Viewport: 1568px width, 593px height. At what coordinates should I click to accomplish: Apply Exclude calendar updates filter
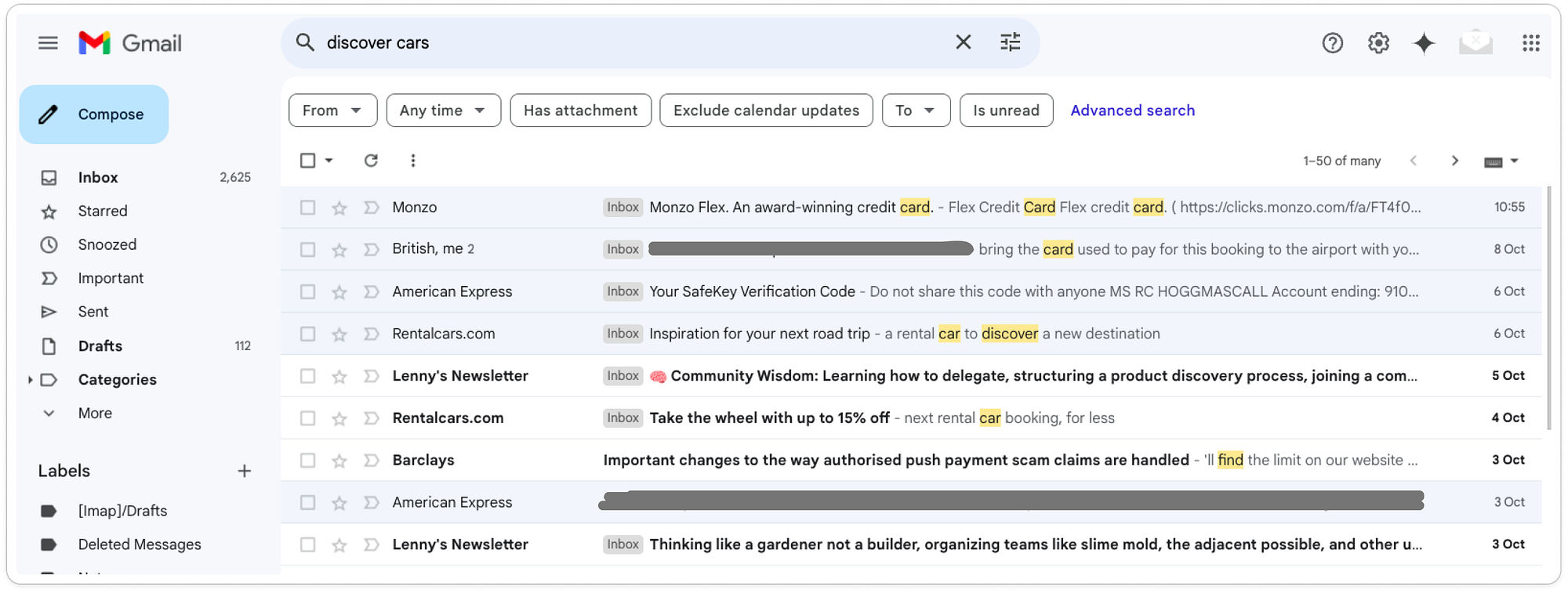point(766,110)
